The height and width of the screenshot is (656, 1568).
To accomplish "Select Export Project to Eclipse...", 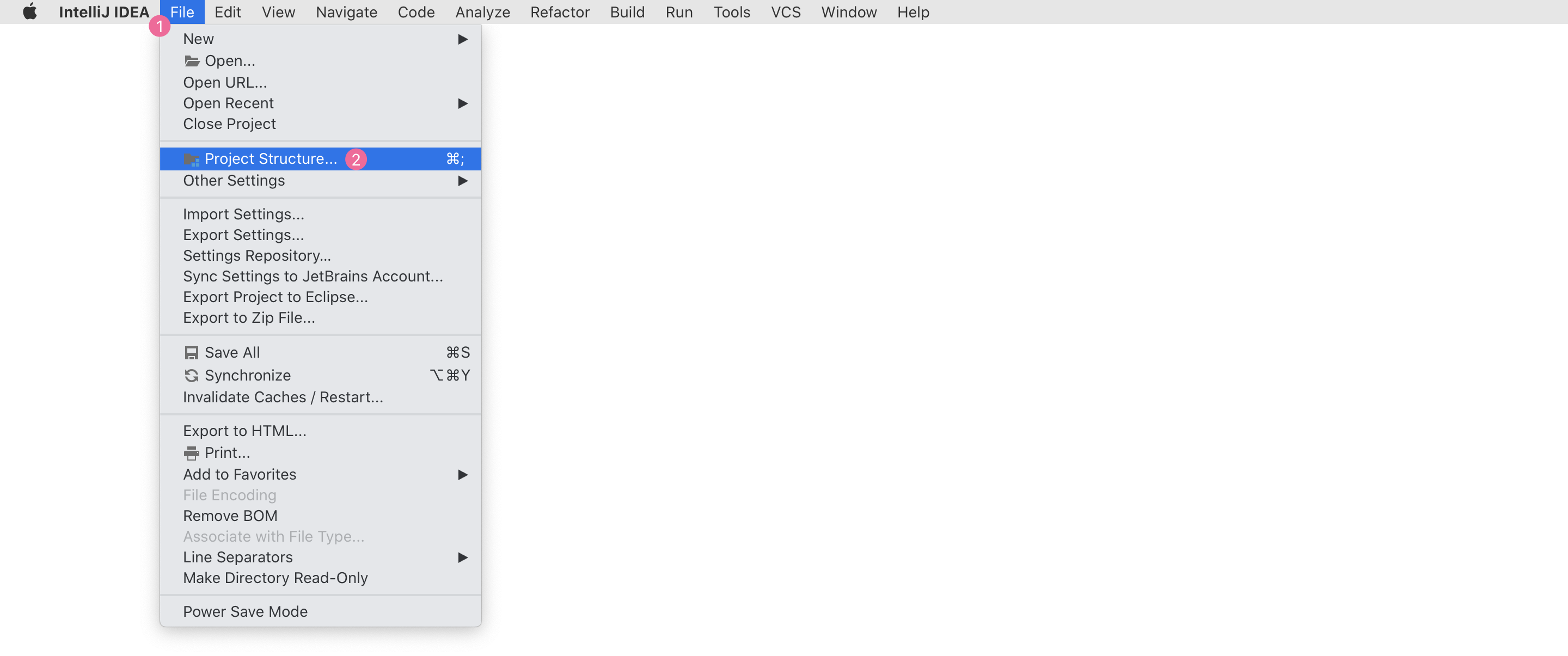I will click(275, 297).
